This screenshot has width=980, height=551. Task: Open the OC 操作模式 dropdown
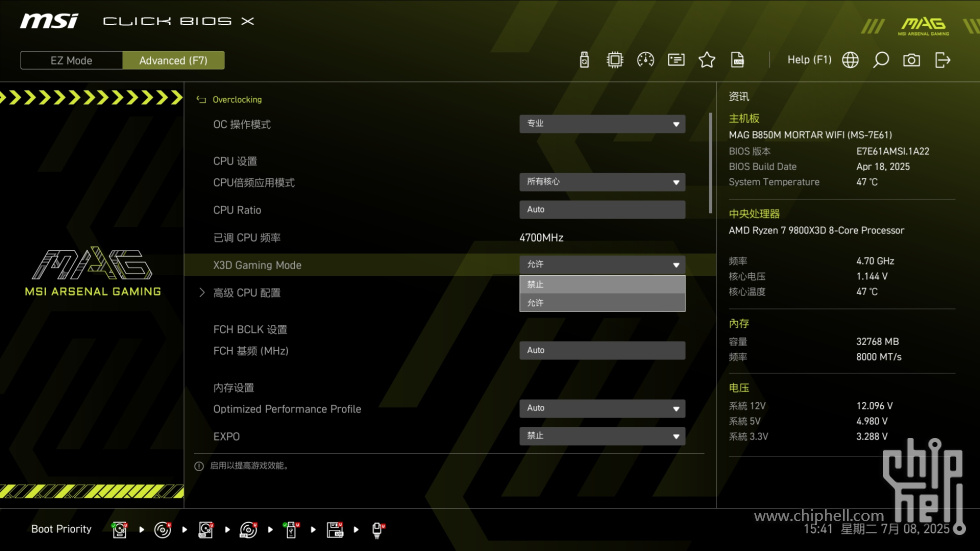tap(602, 124)
